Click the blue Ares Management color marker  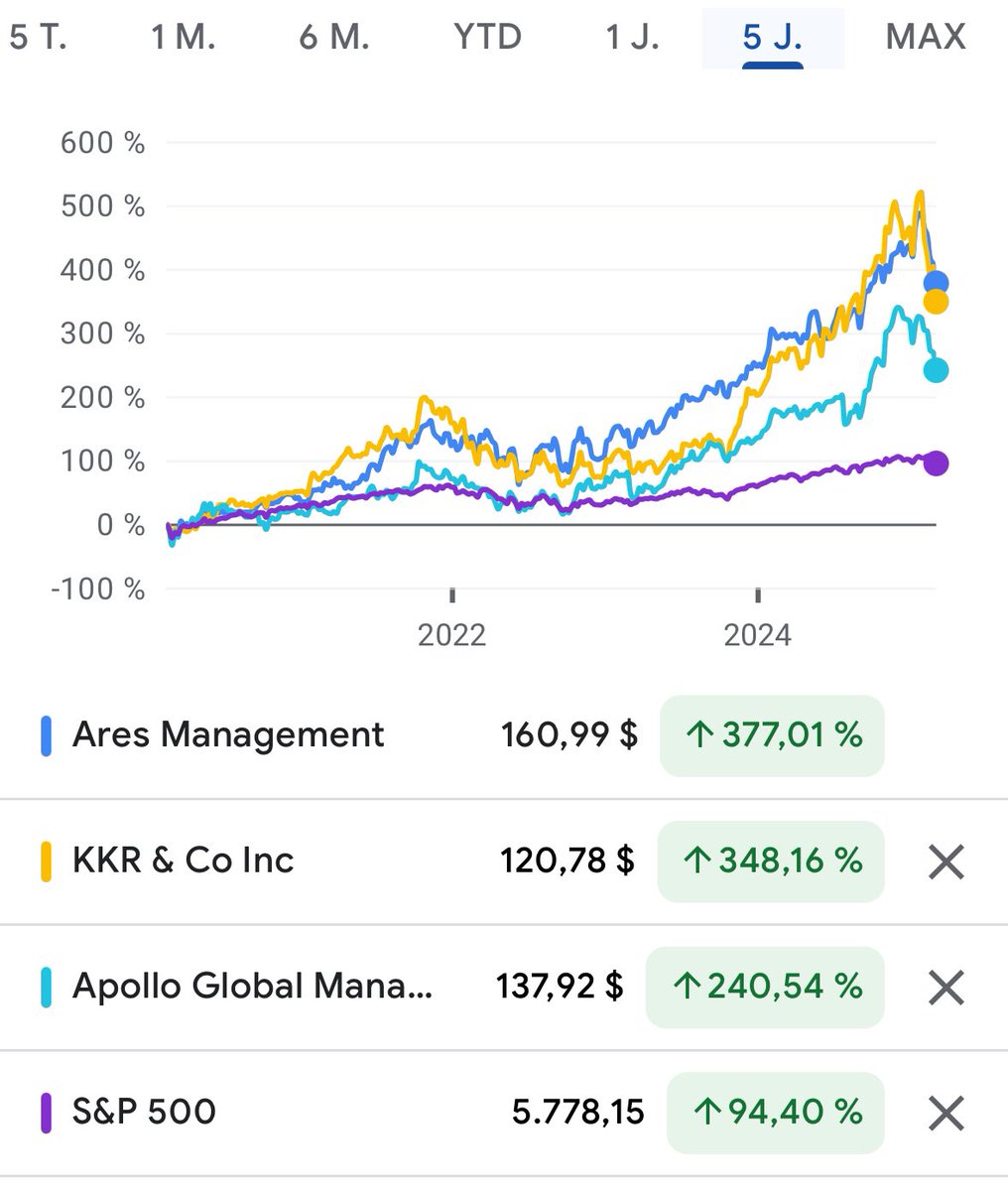tap(46, 735)
